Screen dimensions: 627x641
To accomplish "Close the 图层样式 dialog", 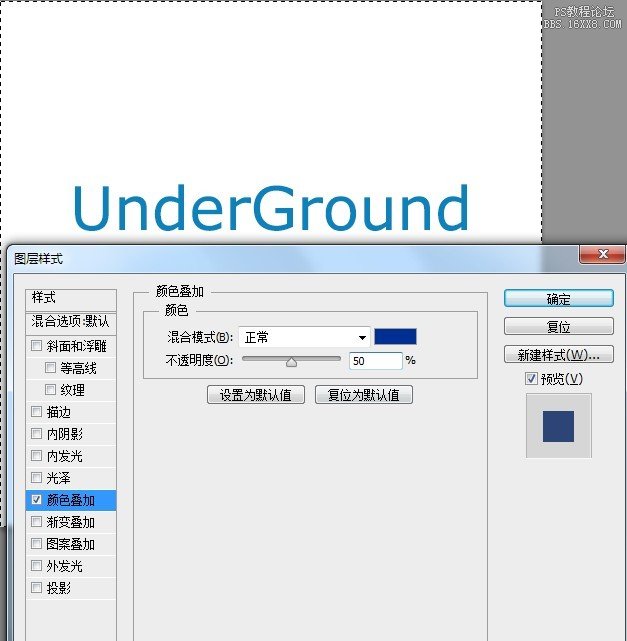I will (602, 254).
